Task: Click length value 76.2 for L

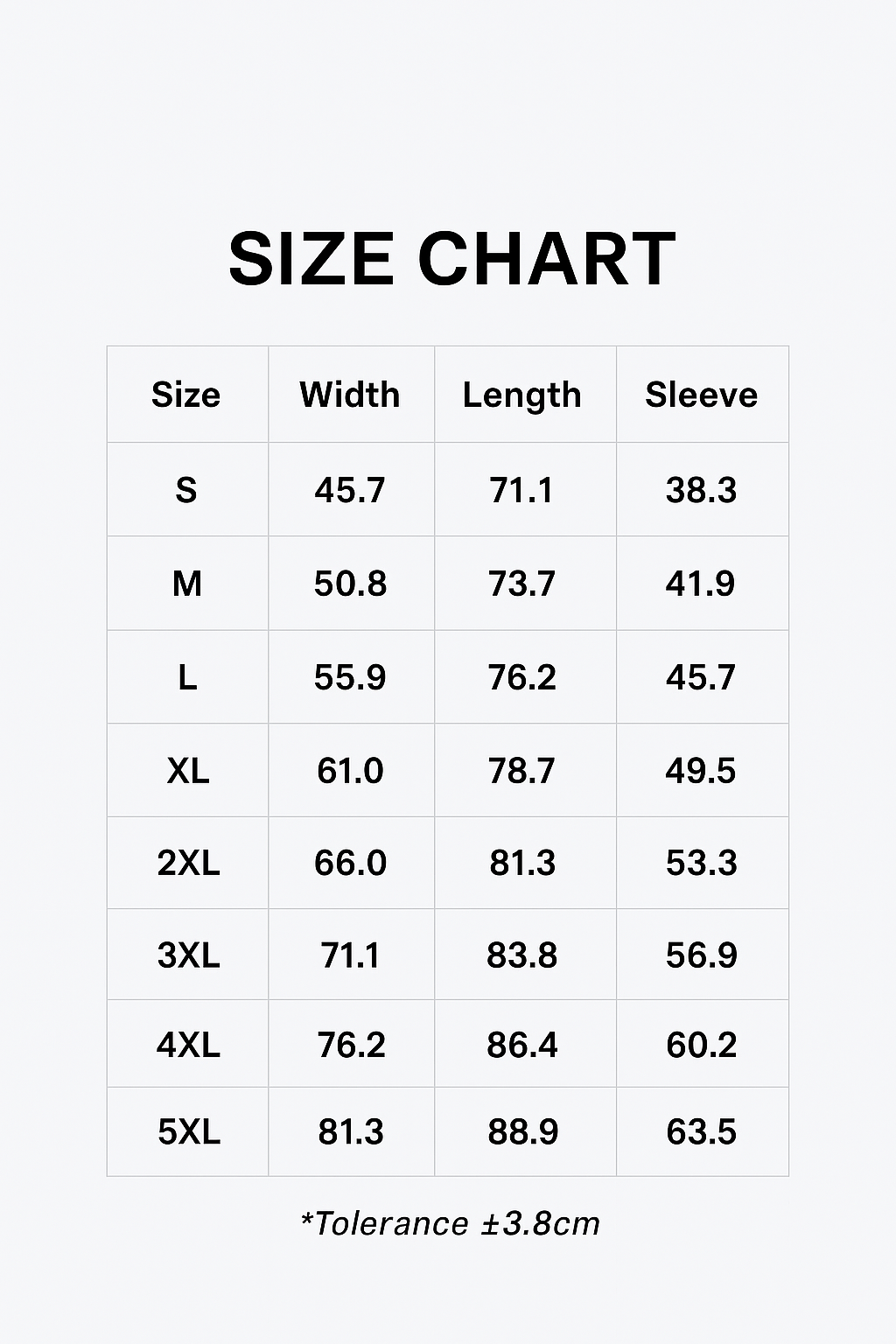Action: 522,677
